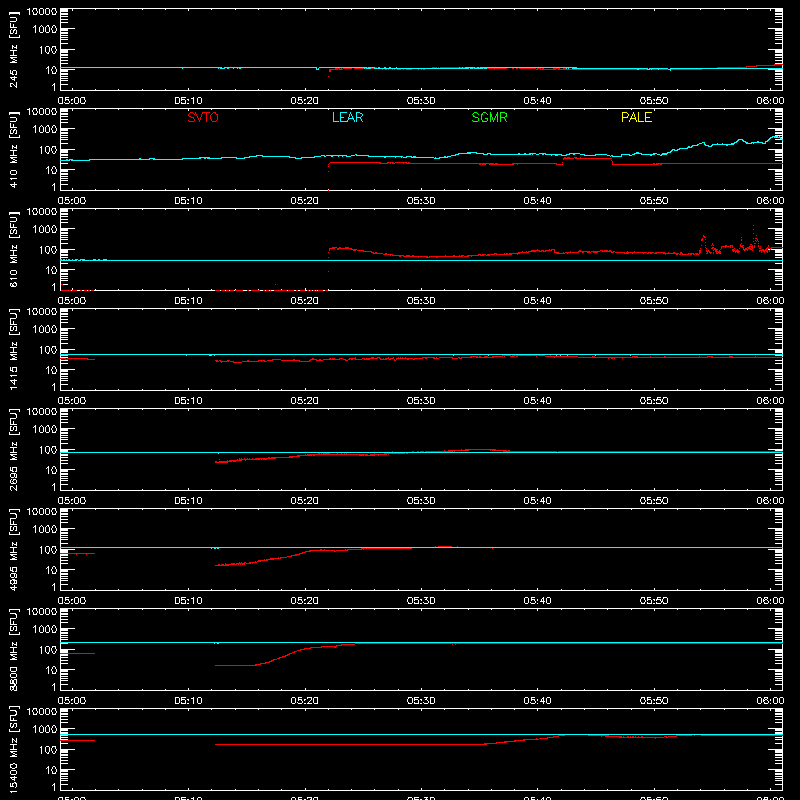Click 05:10 time label under 610 MHz plot
The image size is (800, 800).
click(x=188, y=301)
